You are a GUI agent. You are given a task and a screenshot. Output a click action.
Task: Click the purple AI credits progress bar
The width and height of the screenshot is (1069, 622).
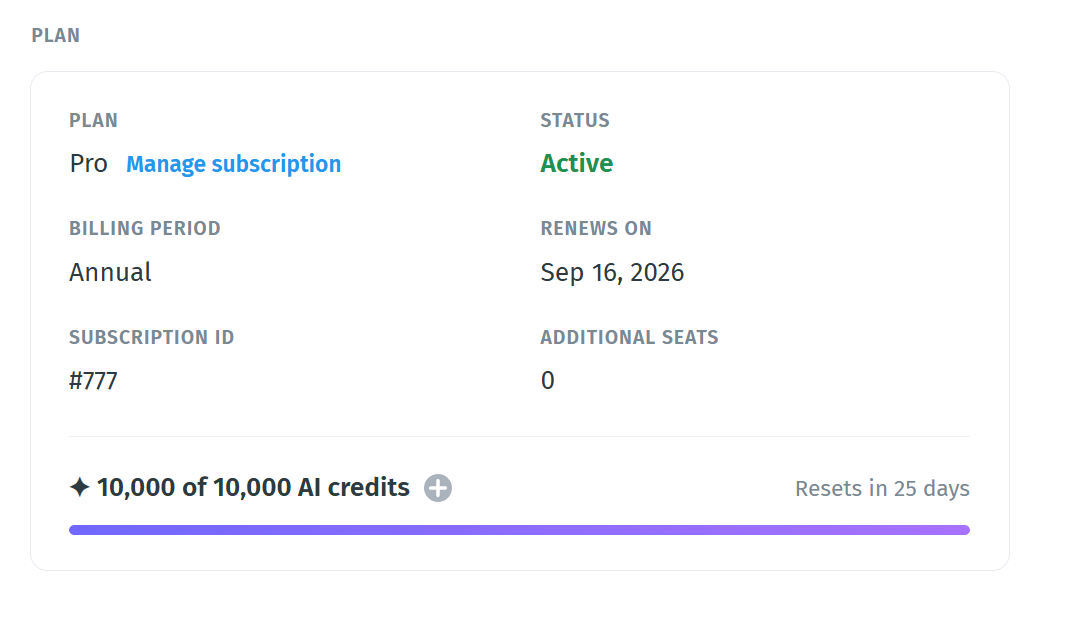519,530
